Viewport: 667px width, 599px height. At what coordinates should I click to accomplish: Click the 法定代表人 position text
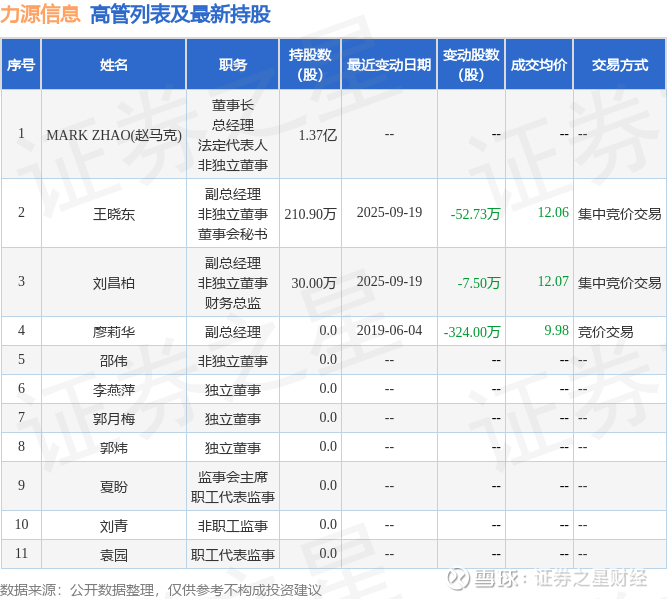(233, 145)
